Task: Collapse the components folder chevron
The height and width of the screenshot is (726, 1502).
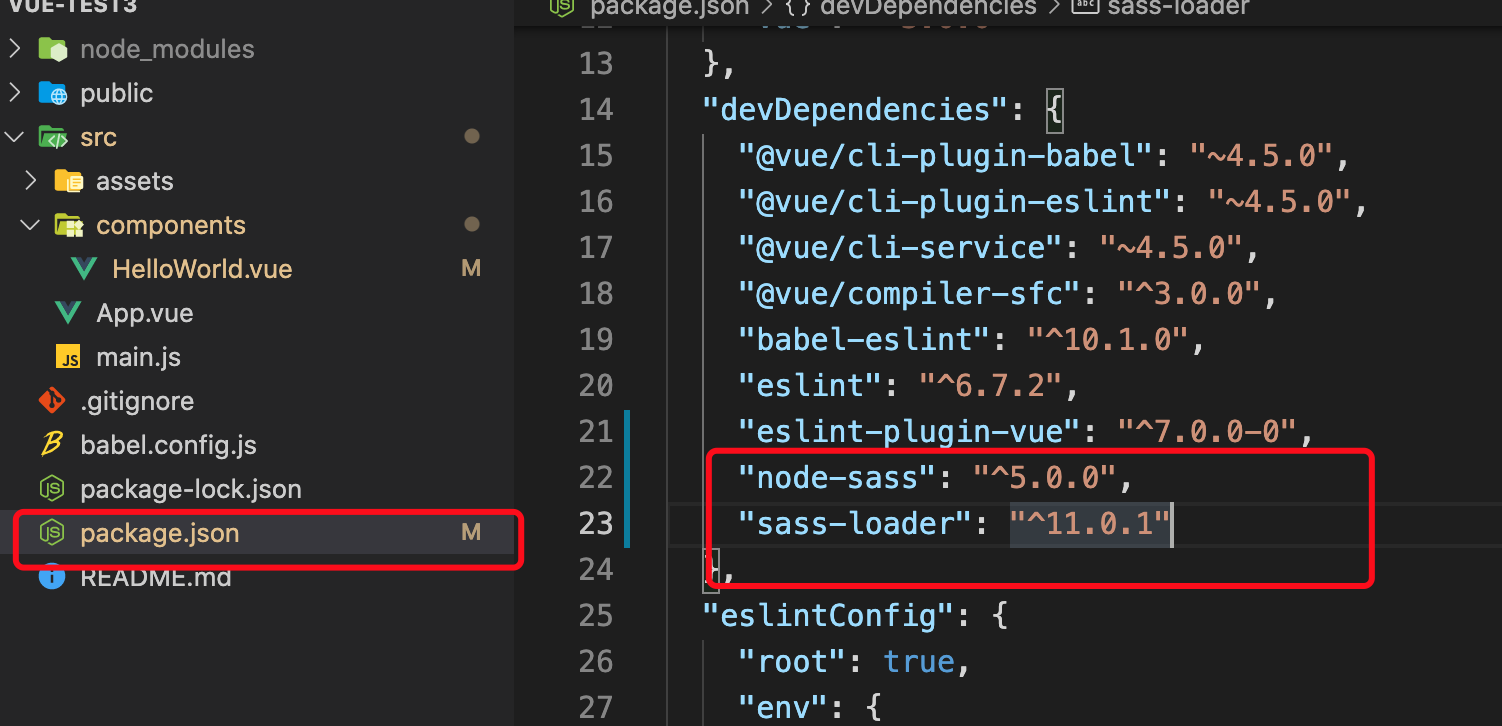Action: (30, 225)
